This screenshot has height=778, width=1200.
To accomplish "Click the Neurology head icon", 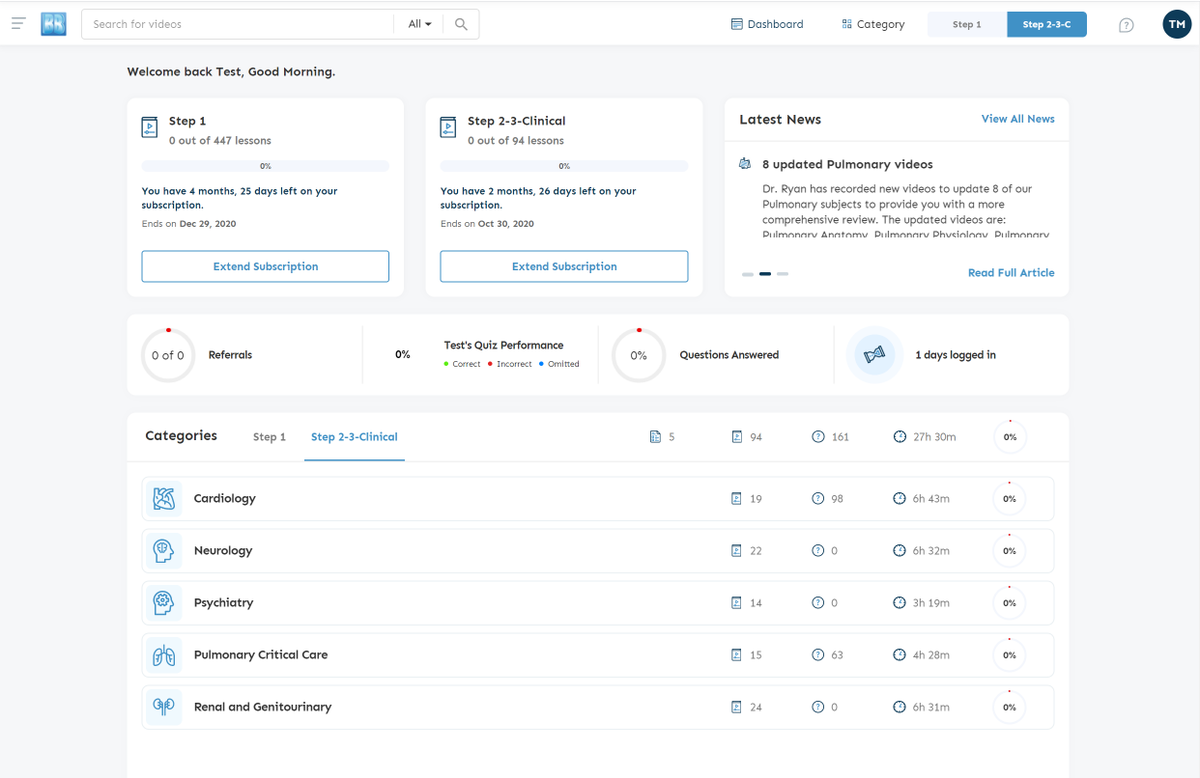I will point(164,550).
